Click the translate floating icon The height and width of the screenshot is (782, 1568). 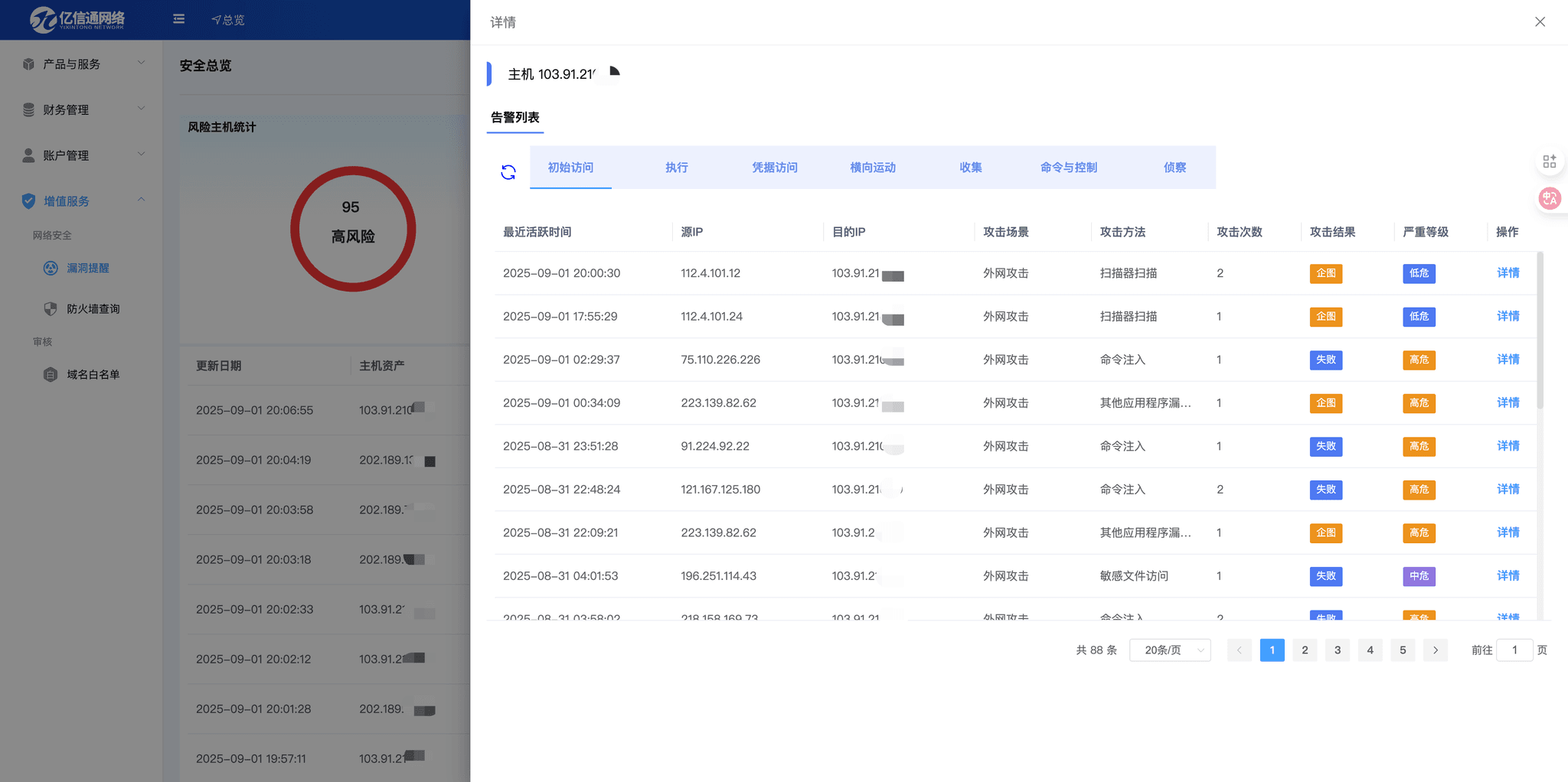[1550, 199]
